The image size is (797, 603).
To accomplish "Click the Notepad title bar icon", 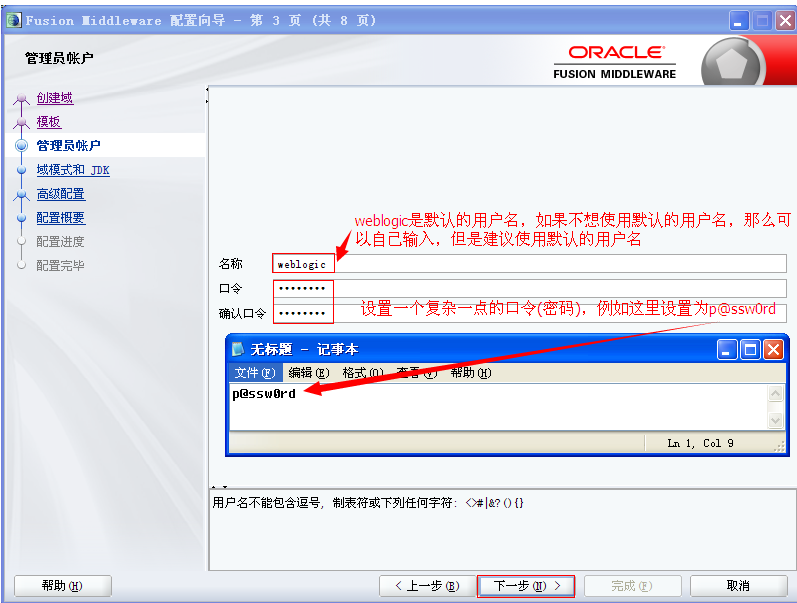I will click(x=238, y=349).
